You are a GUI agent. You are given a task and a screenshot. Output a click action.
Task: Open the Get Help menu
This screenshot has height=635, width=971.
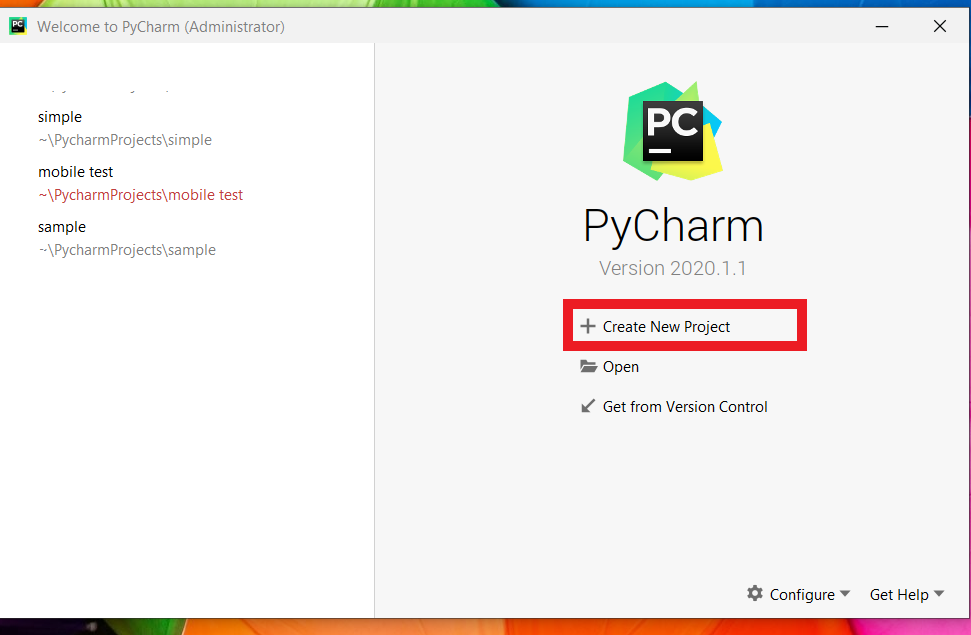coord(899,594)
